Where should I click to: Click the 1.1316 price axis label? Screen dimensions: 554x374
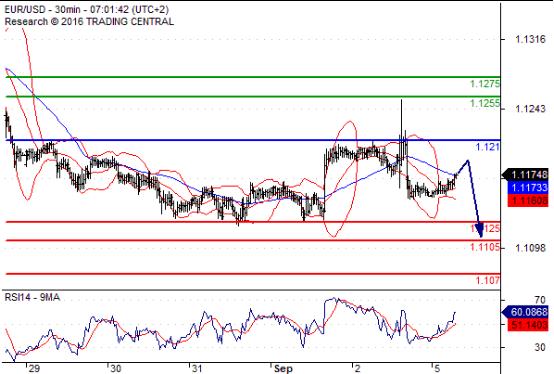(x=530, y=39)
